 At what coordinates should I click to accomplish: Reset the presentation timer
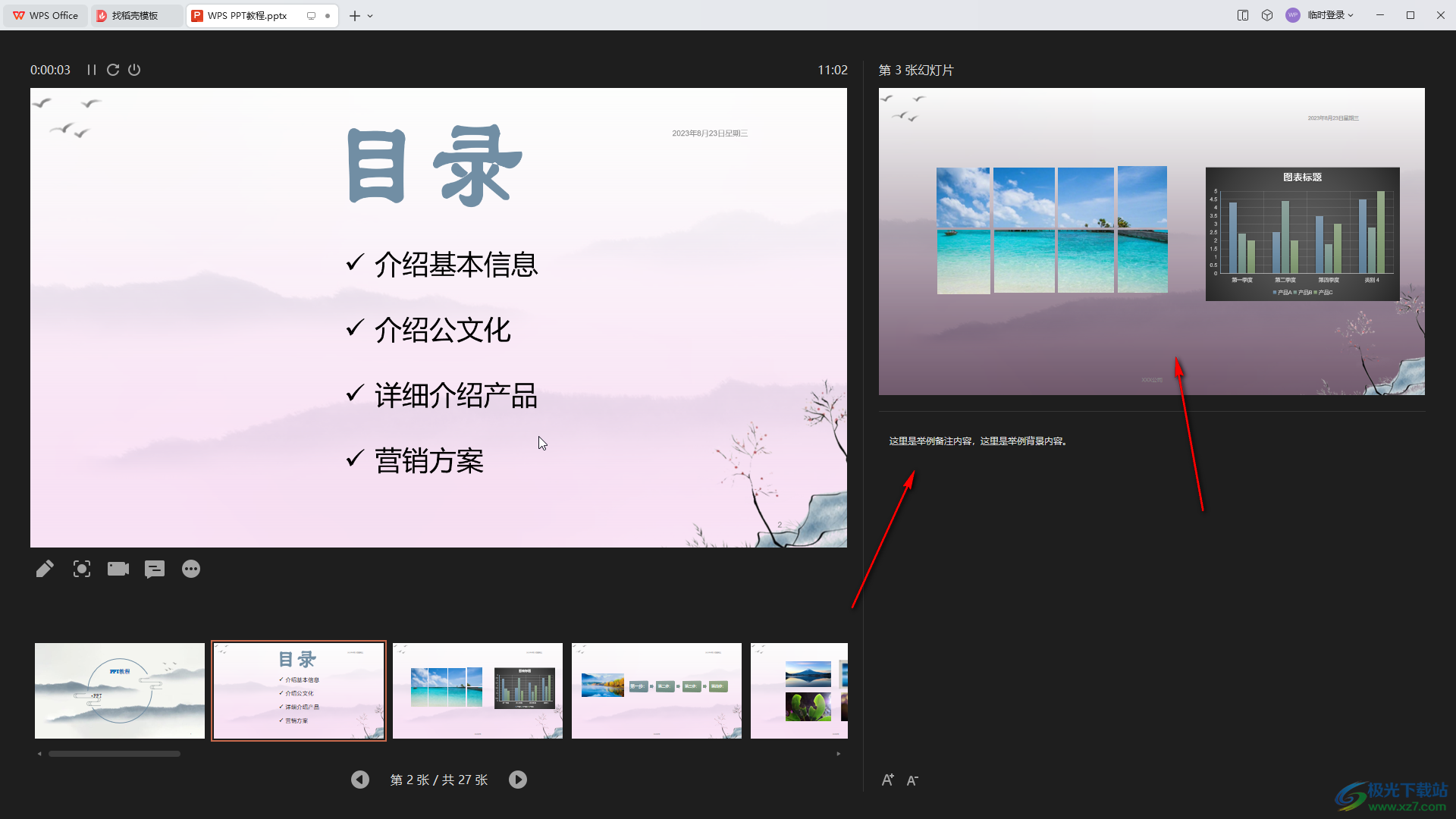click(x=113, y=70)
